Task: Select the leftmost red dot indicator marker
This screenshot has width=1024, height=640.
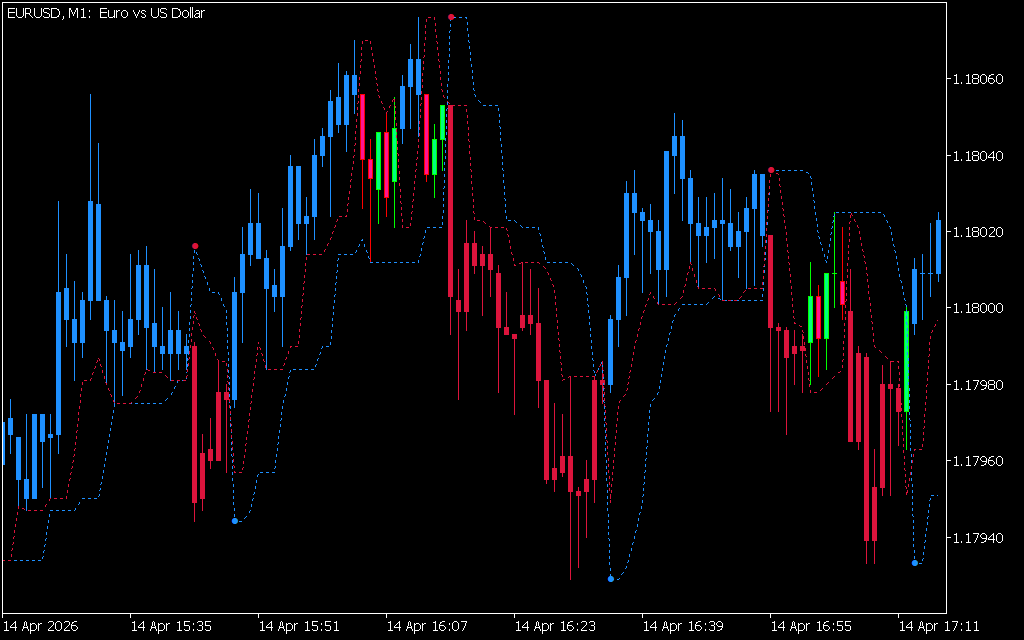Action: [x=195, y=246]
